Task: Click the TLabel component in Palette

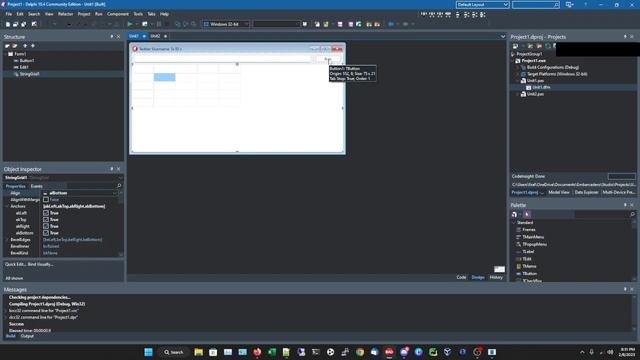Action: [x=528, y=252]
